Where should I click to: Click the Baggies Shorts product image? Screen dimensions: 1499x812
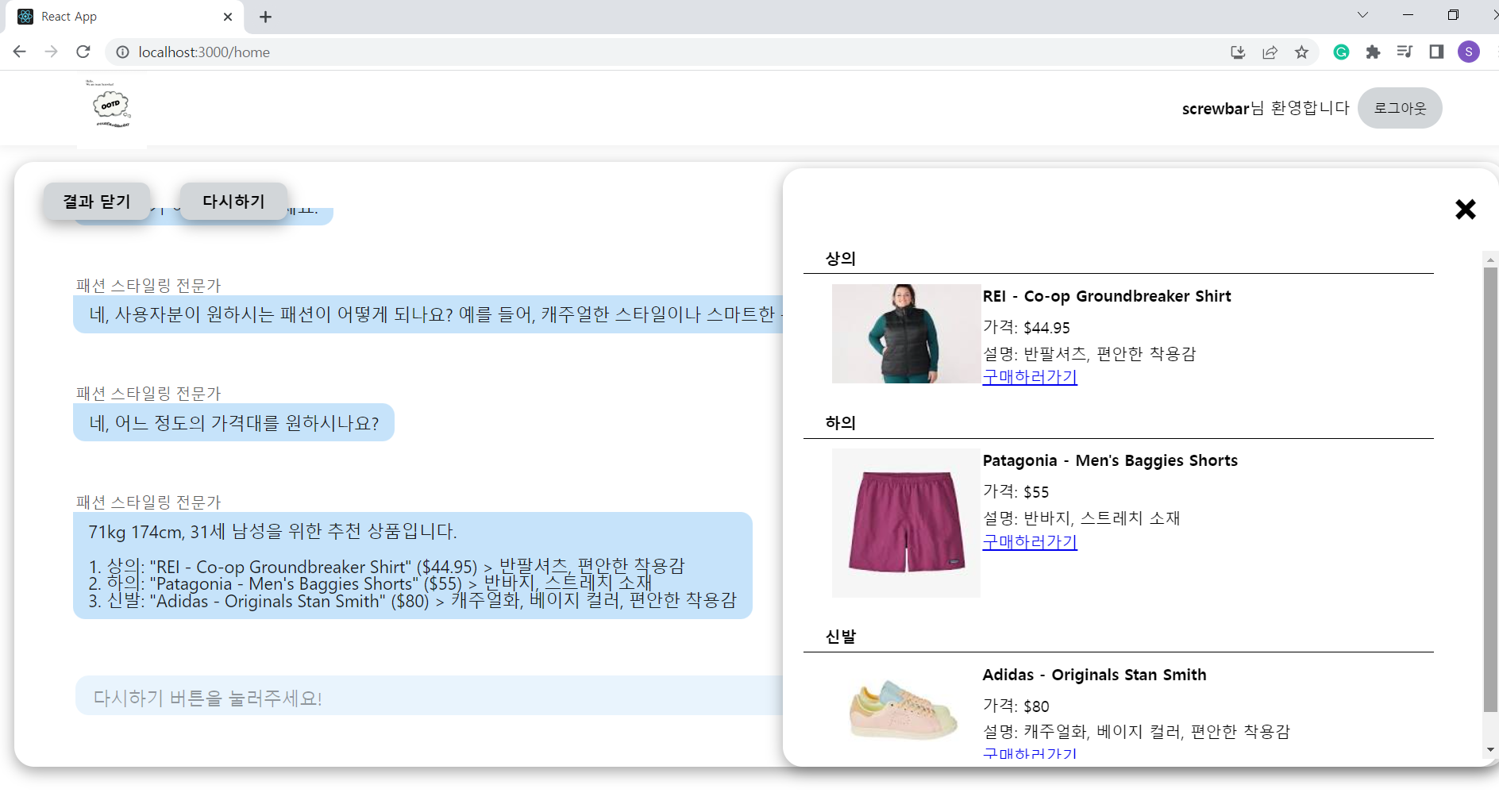click(906, 523)
